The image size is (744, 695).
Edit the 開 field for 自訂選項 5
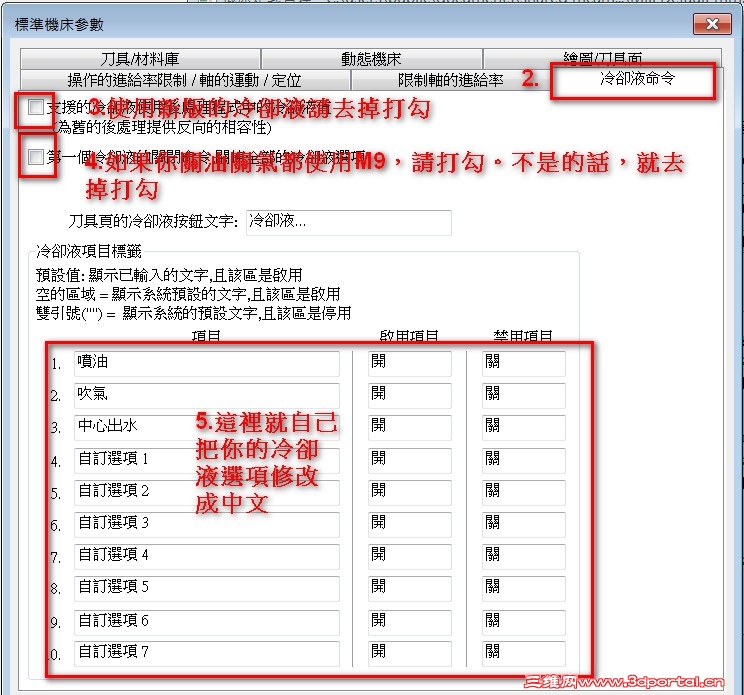coord(409,589)
